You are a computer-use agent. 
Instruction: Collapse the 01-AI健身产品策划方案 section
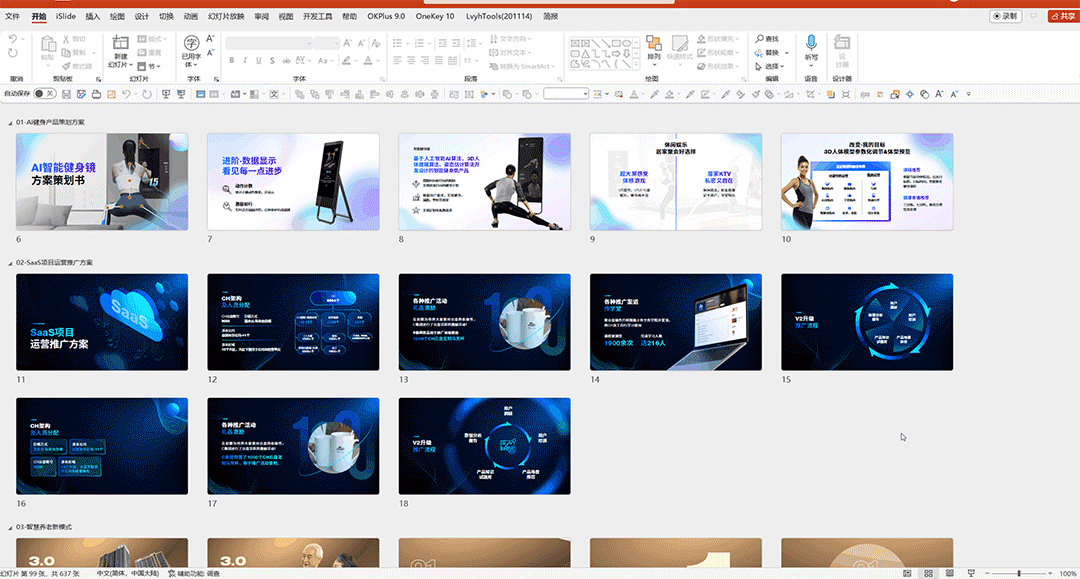(10, 123)
